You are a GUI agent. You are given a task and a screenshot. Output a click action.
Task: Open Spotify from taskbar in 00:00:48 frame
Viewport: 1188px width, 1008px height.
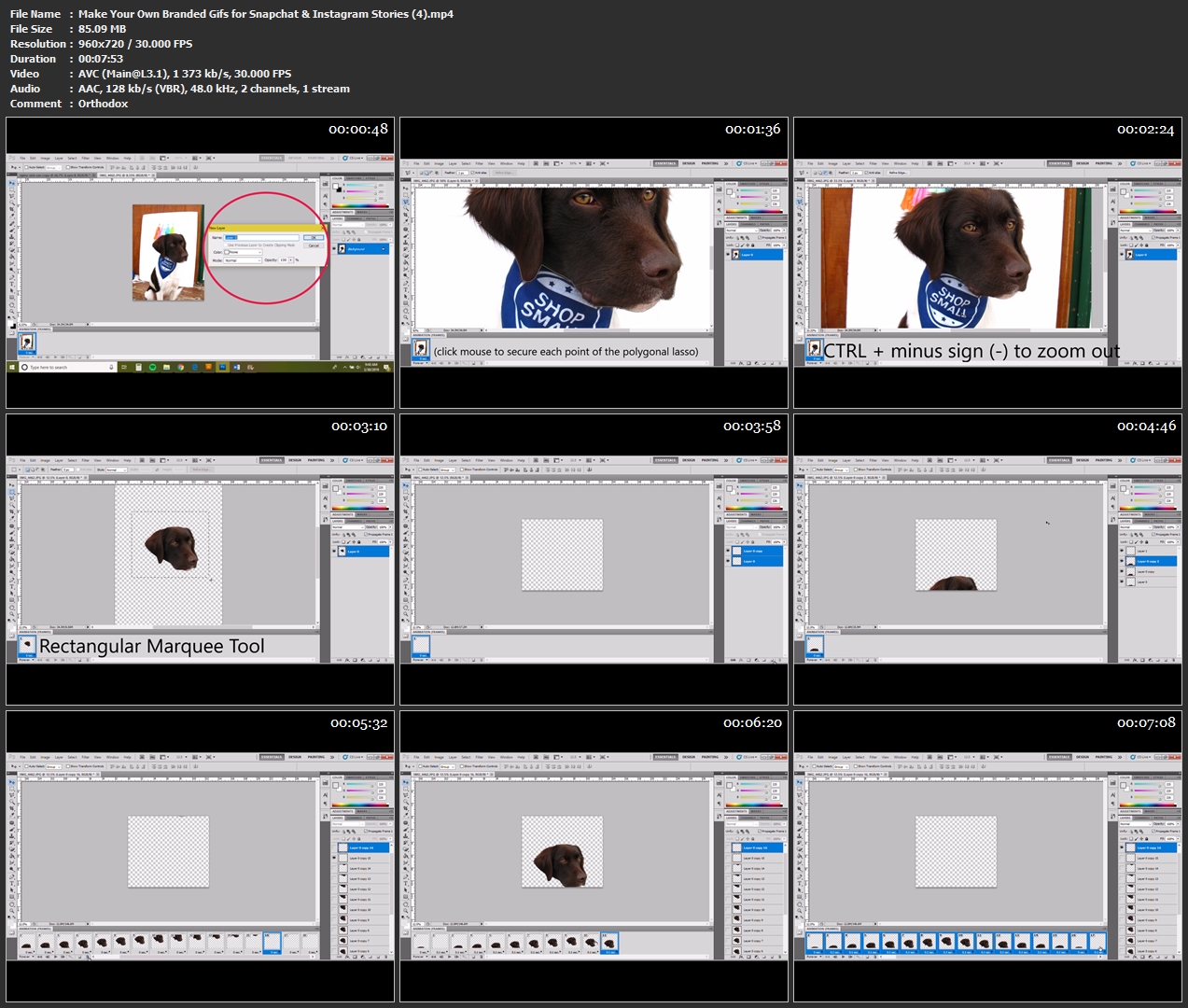coord(152,367)
